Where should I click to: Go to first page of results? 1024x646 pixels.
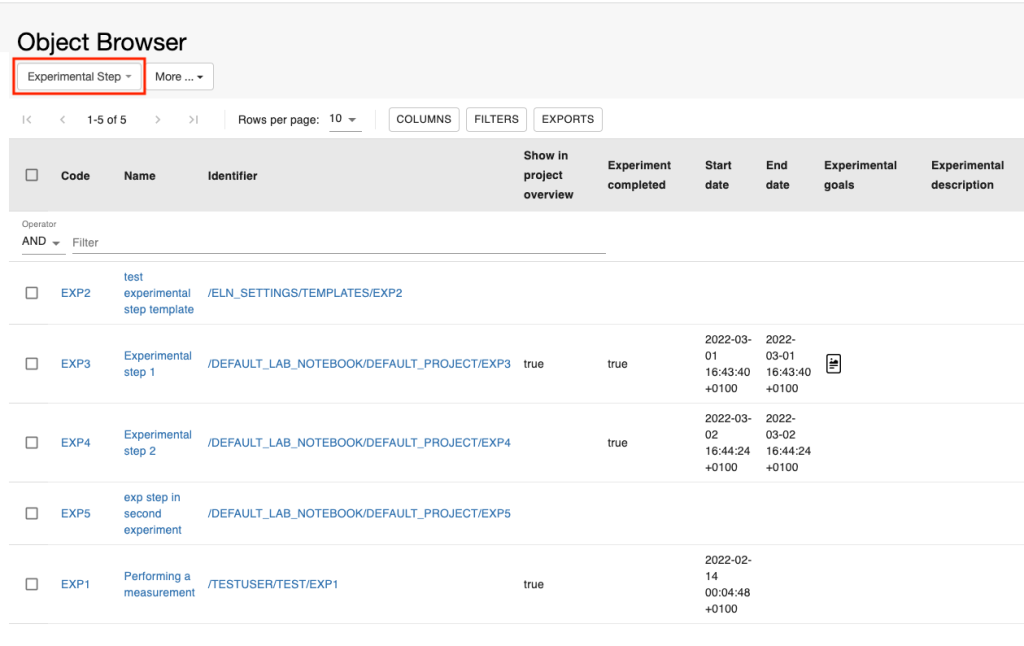[27, 120]
